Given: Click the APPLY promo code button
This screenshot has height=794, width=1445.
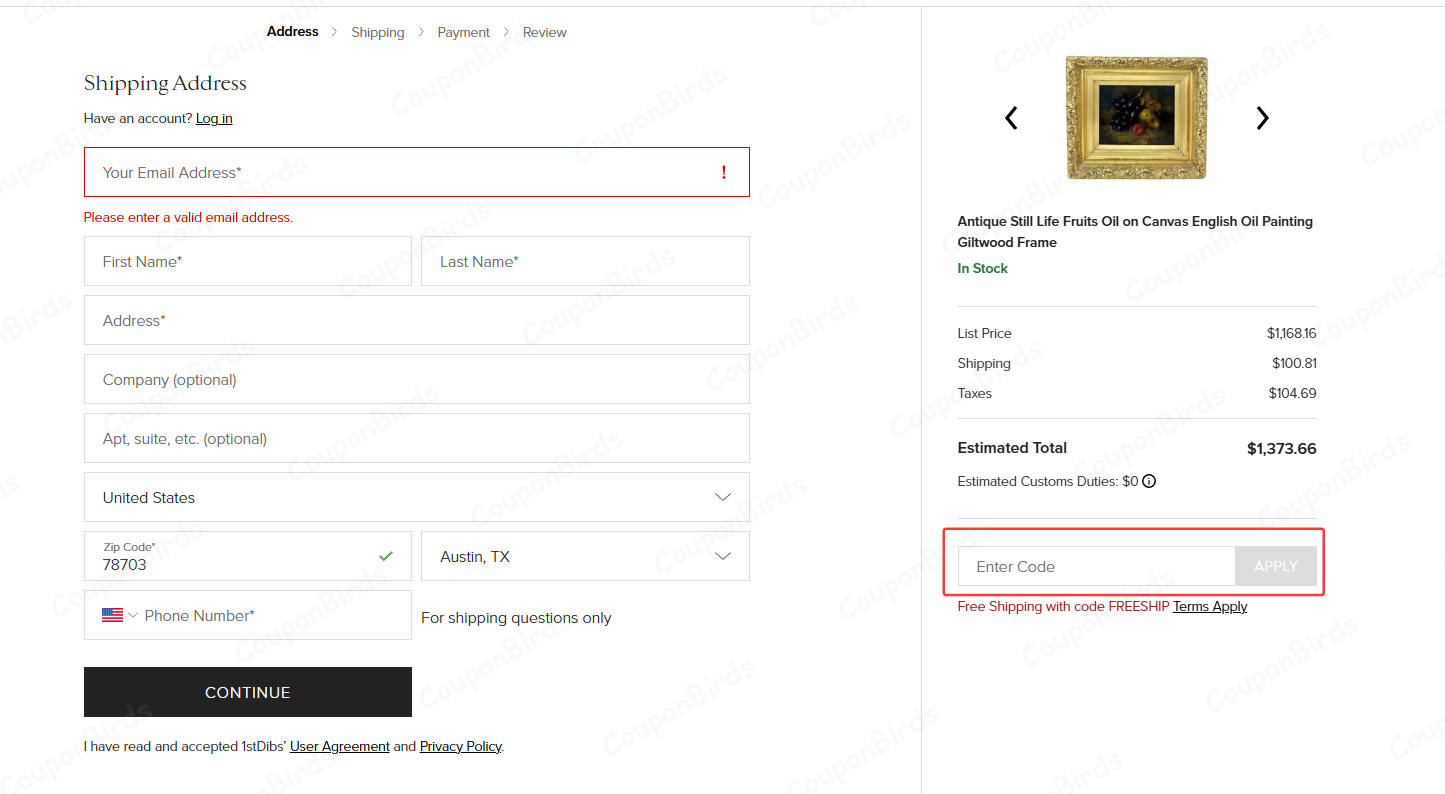Looking at the screenshot, I should [1276, 566].
